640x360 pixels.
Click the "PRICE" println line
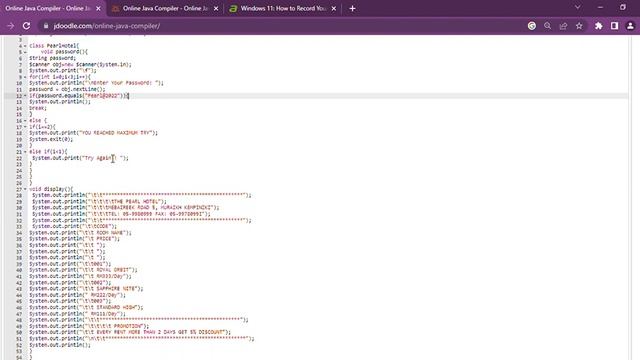click(x=74, y=239)
